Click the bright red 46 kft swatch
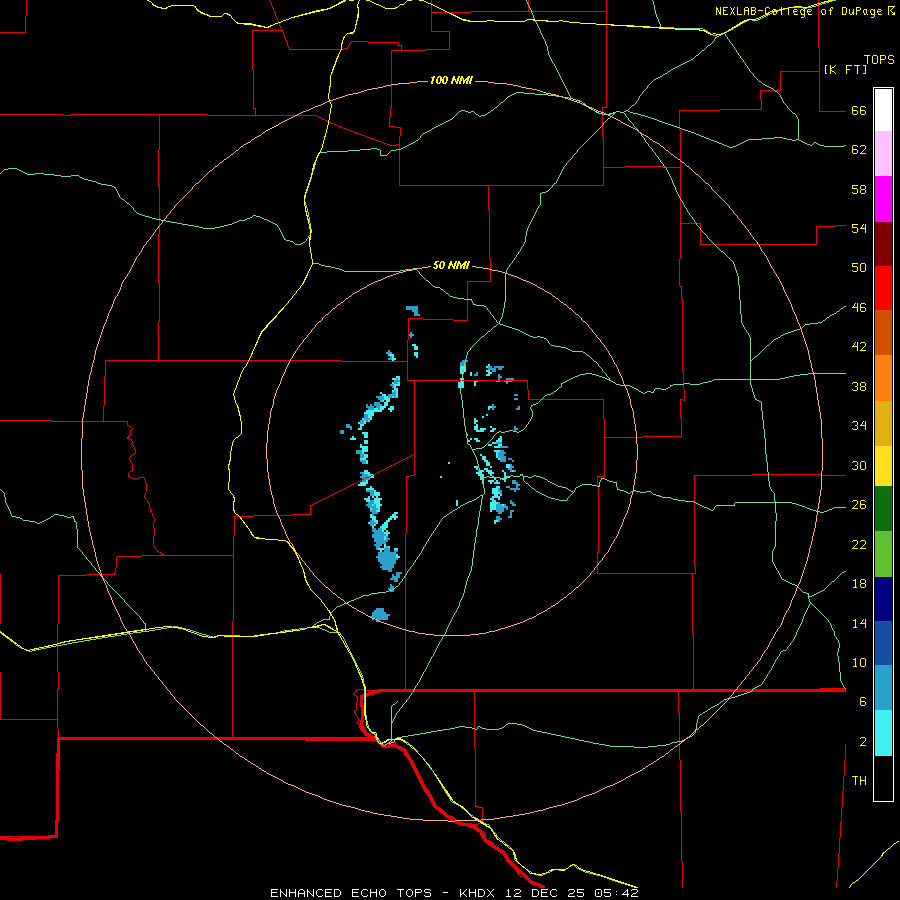This screenshot has width=900, height=900. click(883, 288)
